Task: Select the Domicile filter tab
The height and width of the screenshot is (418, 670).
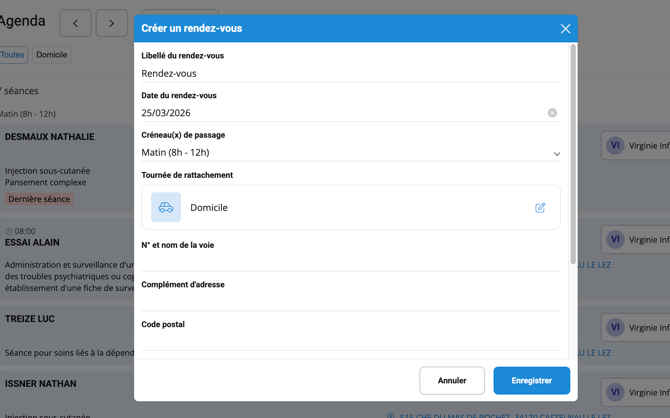Action: tap(52, 55)
